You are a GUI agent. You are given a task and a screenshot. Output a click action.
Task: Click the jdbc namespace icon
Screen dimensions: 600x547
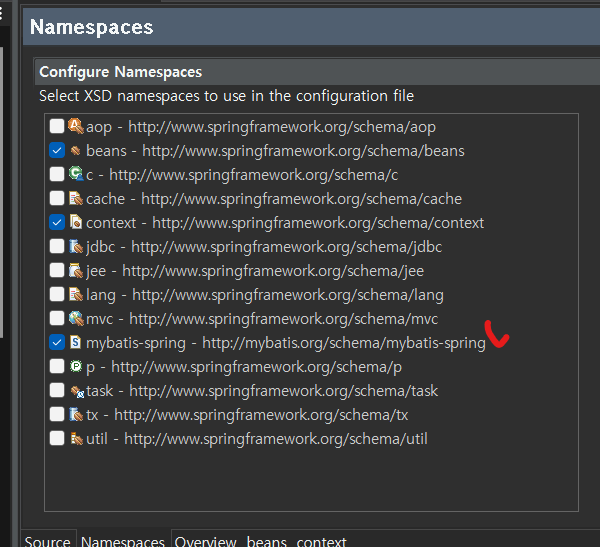tap(76, 247)
